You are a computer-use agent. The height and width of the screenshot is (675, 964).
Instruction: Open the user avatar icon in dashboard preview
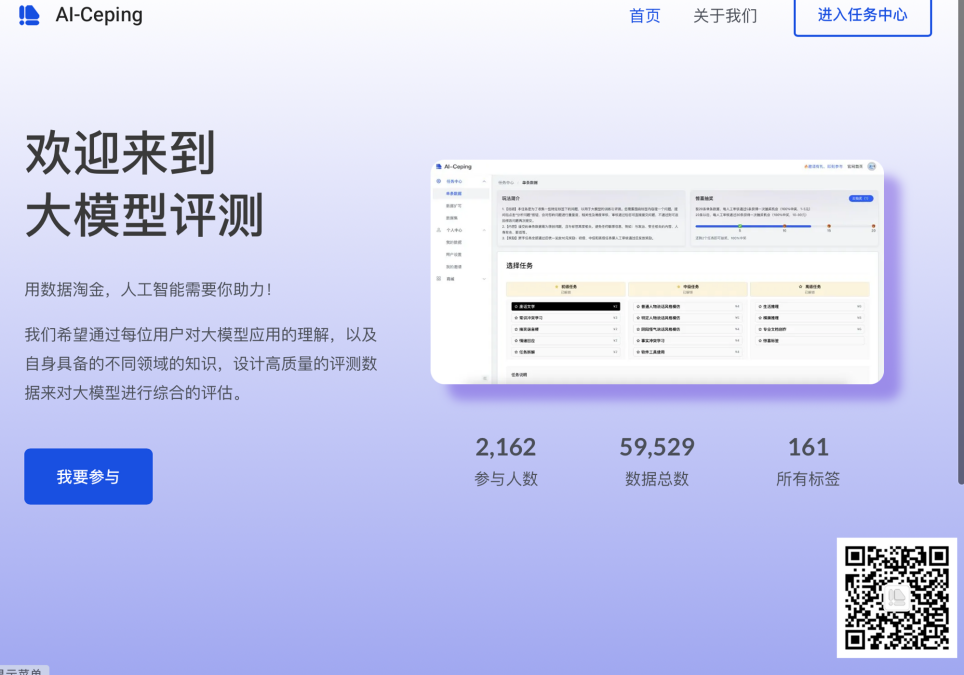872,167
